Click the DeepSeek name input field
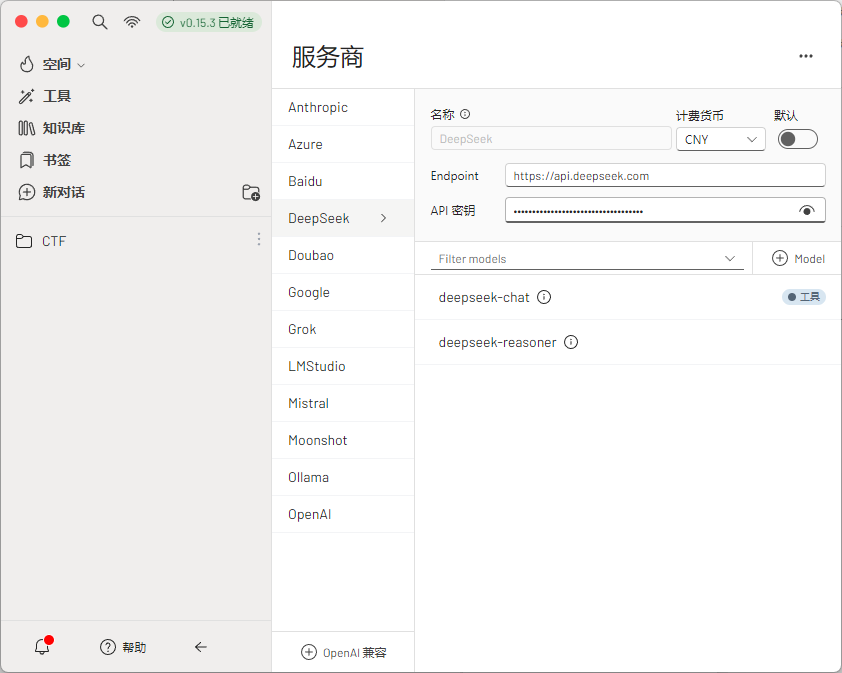This screenshot has width=842, height=673. click(551, 139)
